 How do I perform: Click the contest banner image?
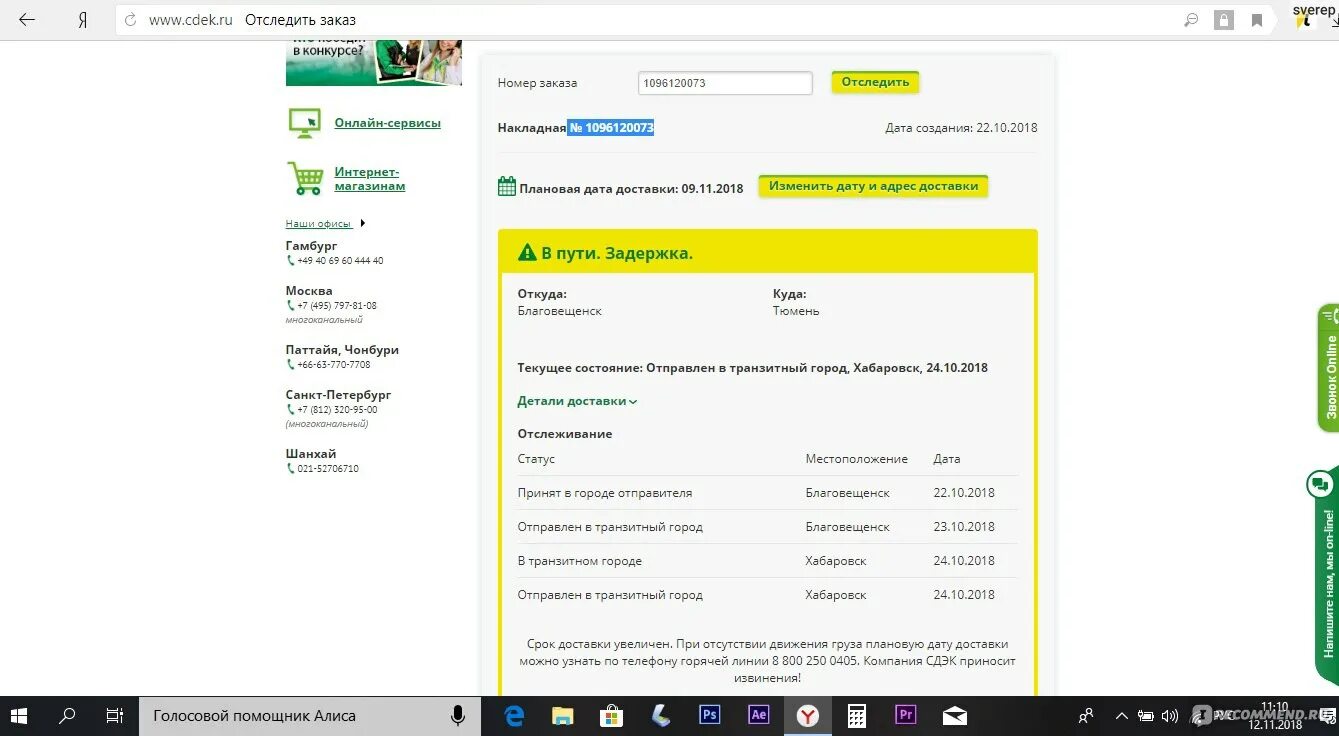coord(374,62)
